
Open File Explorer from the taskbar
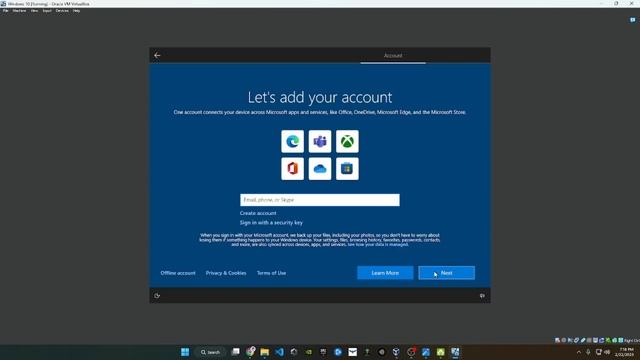(x=264, y=352)
